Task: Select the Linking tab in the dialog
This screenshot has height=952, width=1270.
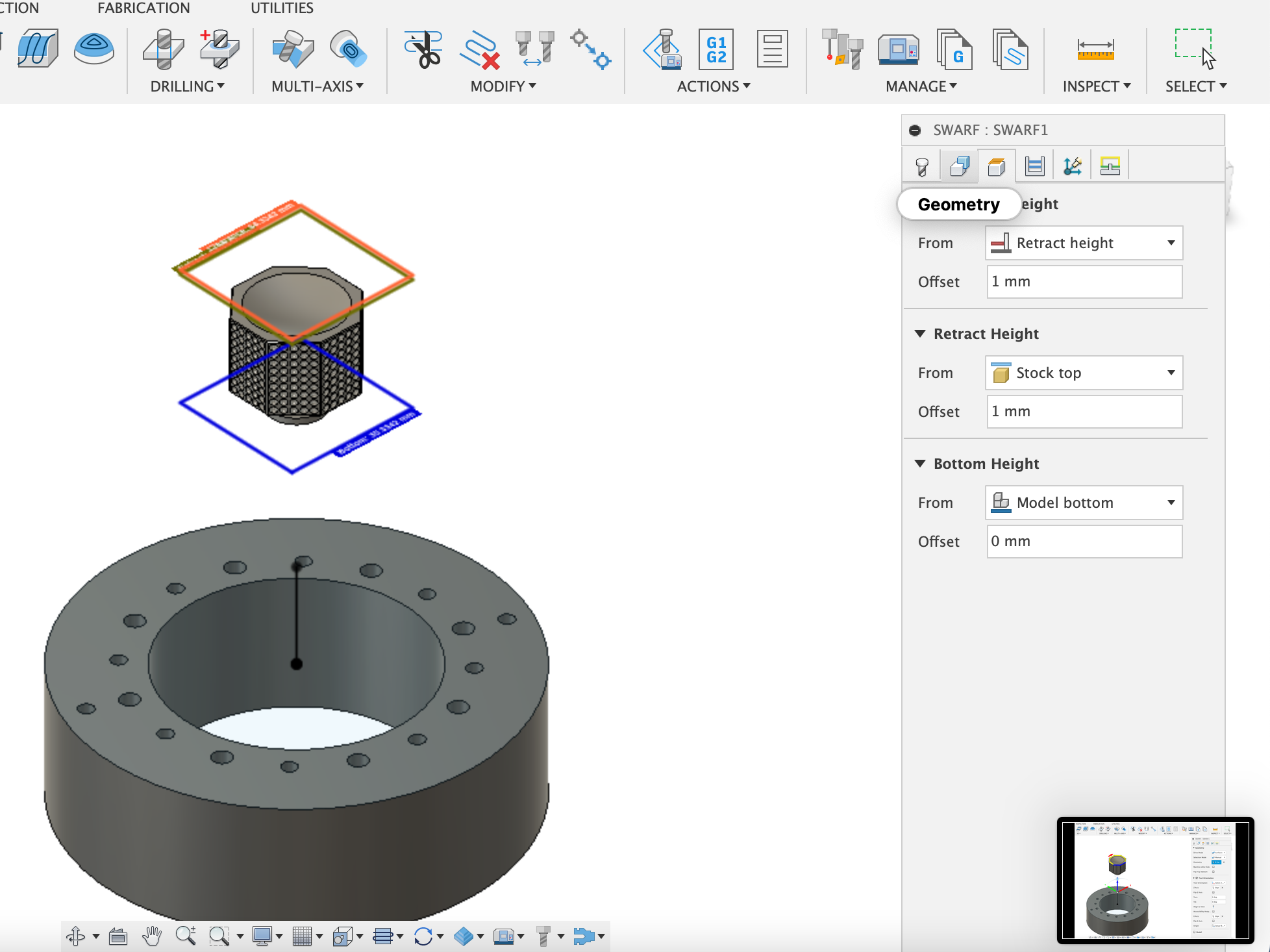Action: pyautogui.click(x=1110, y=165)
